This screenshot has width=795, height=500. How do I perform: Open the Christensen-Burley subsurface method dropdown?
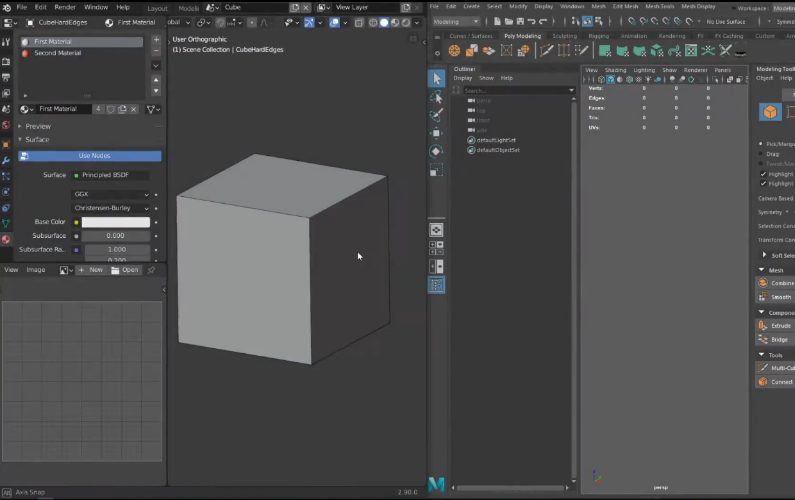pyautogui.click(x=111, y=208)
